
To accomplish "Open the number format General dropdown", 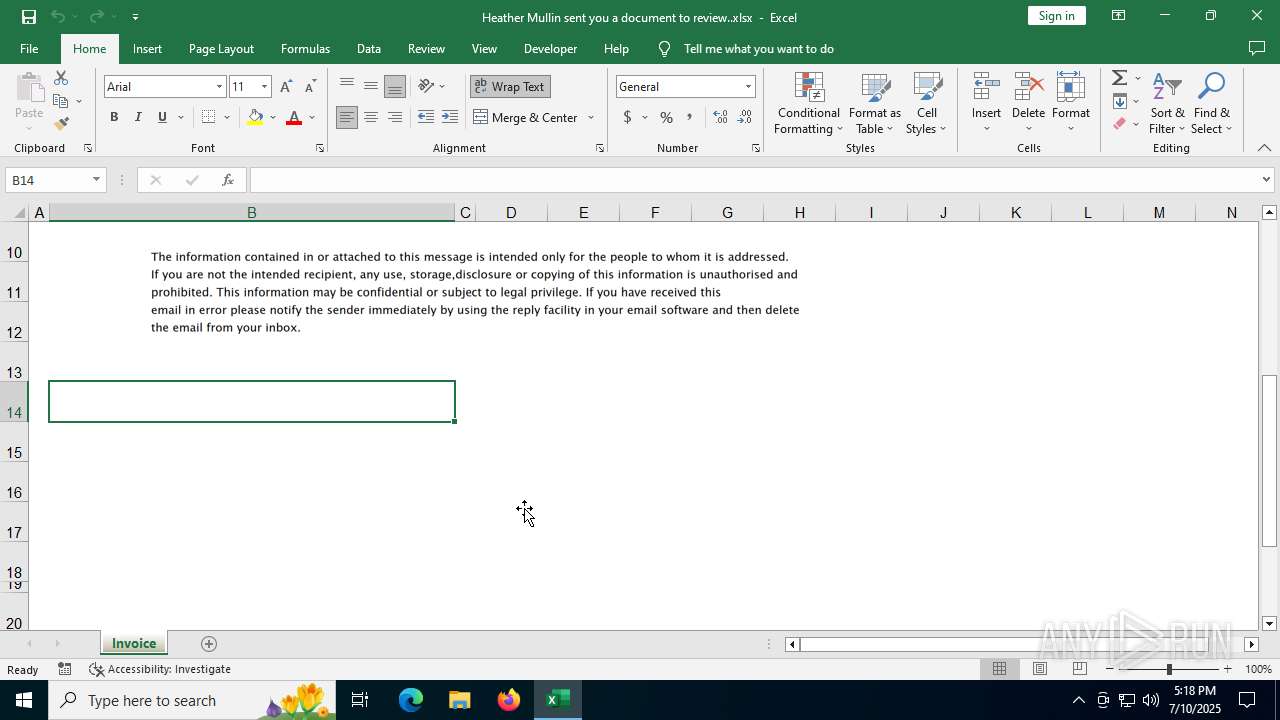I will (x=748, y=87).
